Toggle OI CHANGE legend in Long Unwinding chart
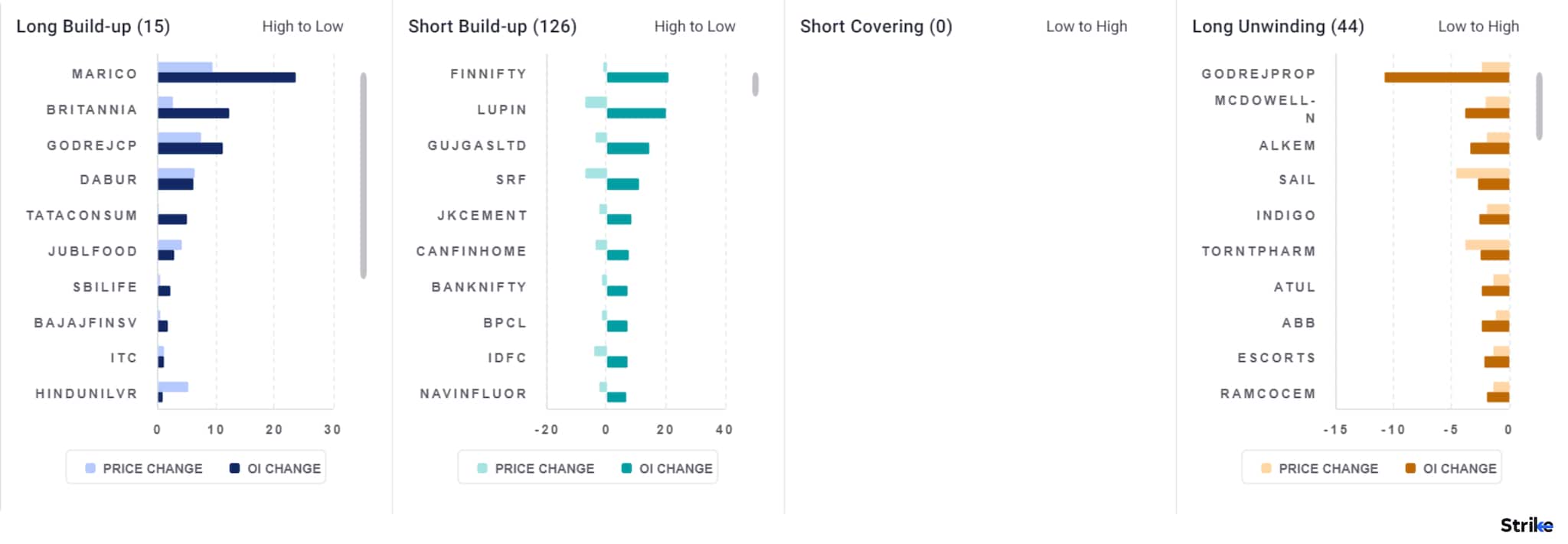Image resolution: width=1568 pixels, height=544 pixels. pyautogui.click(x=1452, y=468)
